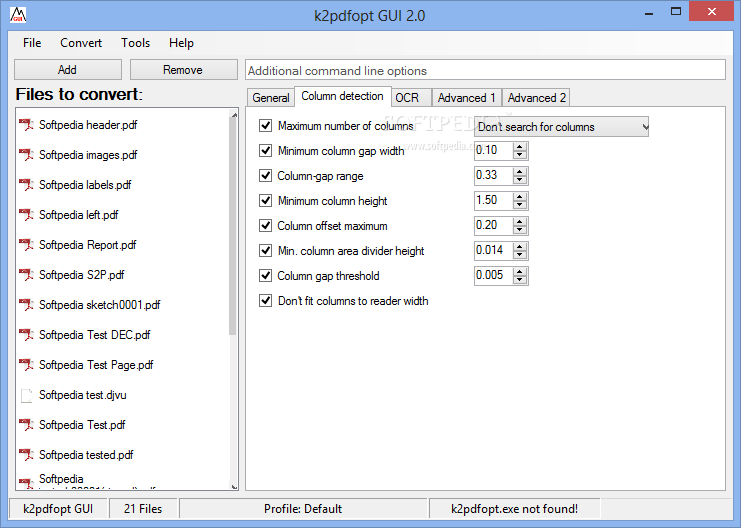Click the PDF icon beside Softpedia header.pdf
Viewport: 741px width, 528px height.
[26, 125]
